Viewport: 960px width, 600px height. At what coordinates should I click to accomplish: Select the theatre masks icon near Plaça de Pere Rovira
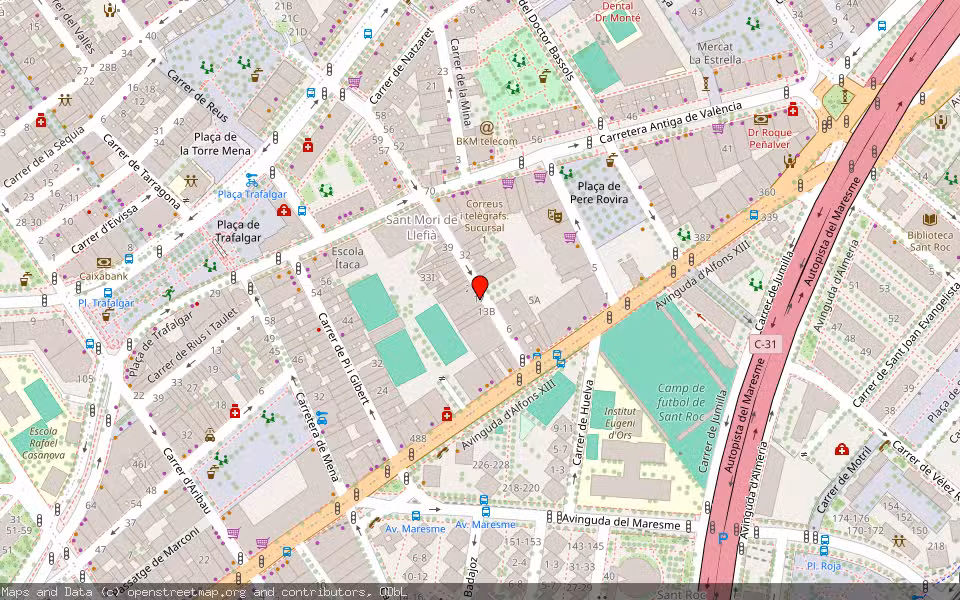555,217
